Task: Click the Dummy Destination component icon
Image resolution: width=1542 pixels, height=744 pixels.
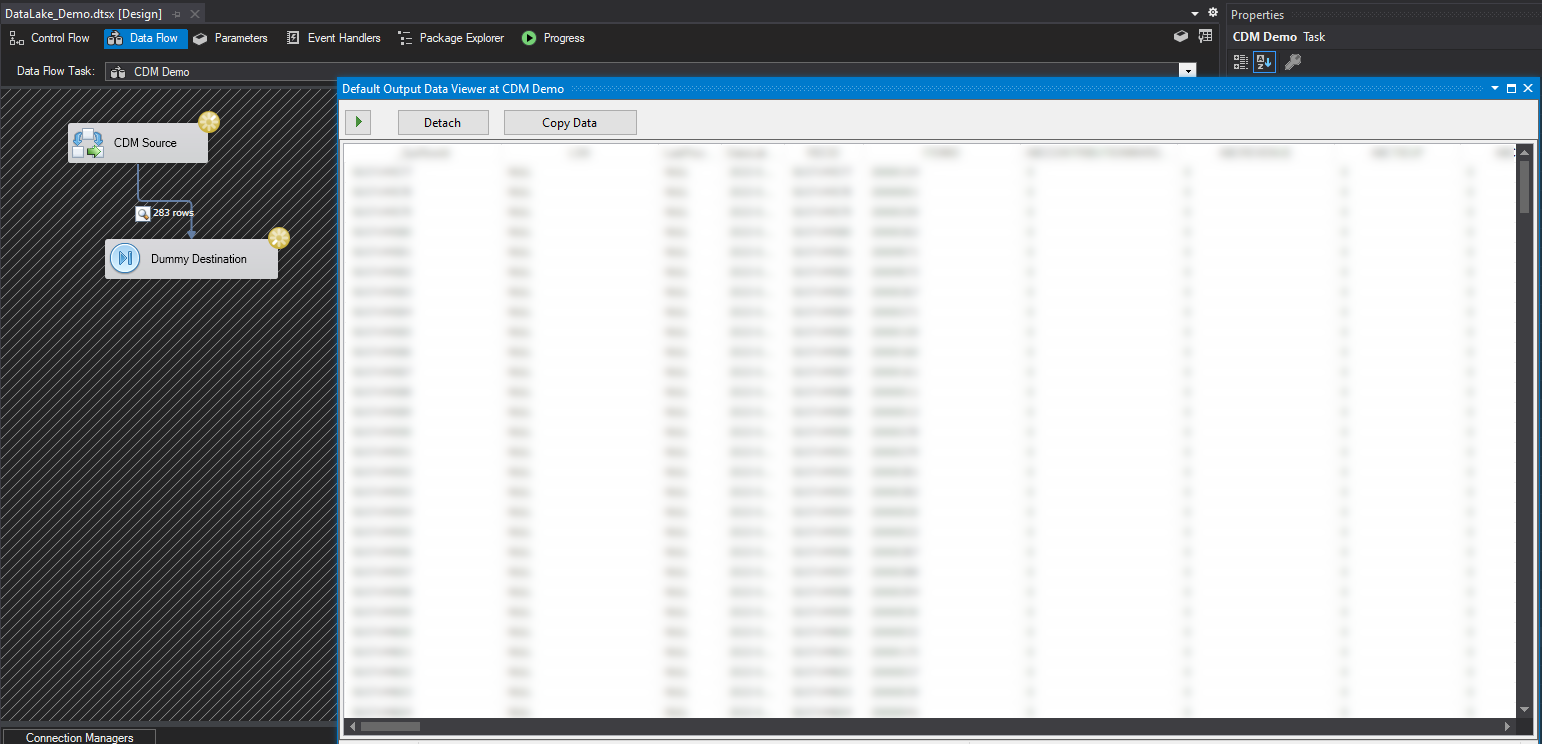Action: (125, 259)
